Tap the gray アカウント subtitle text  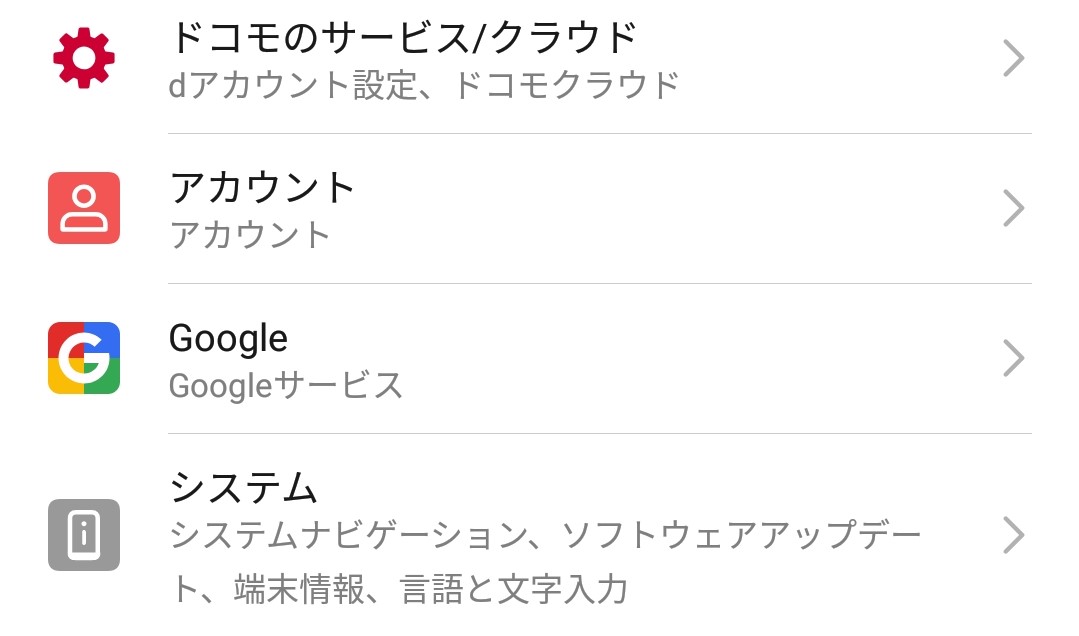[x=250, y=235]
